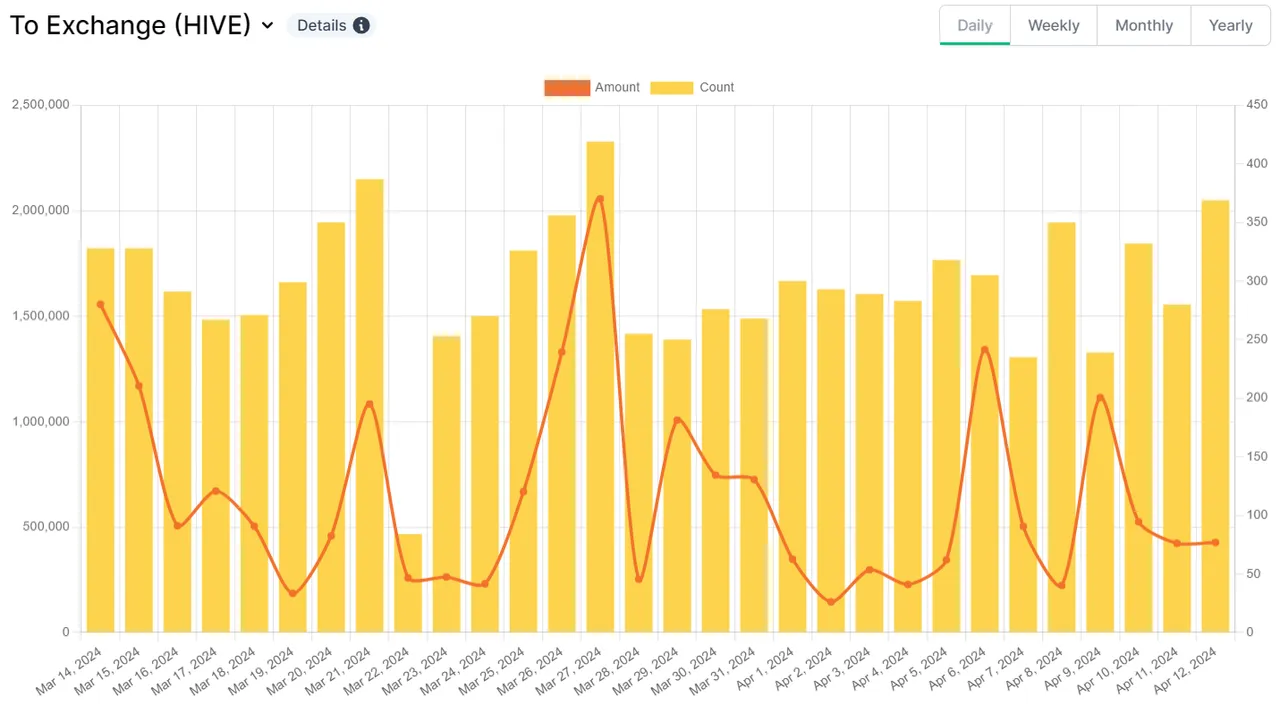Click the Mar 14, 2024 amount data point

pos(100,304)
